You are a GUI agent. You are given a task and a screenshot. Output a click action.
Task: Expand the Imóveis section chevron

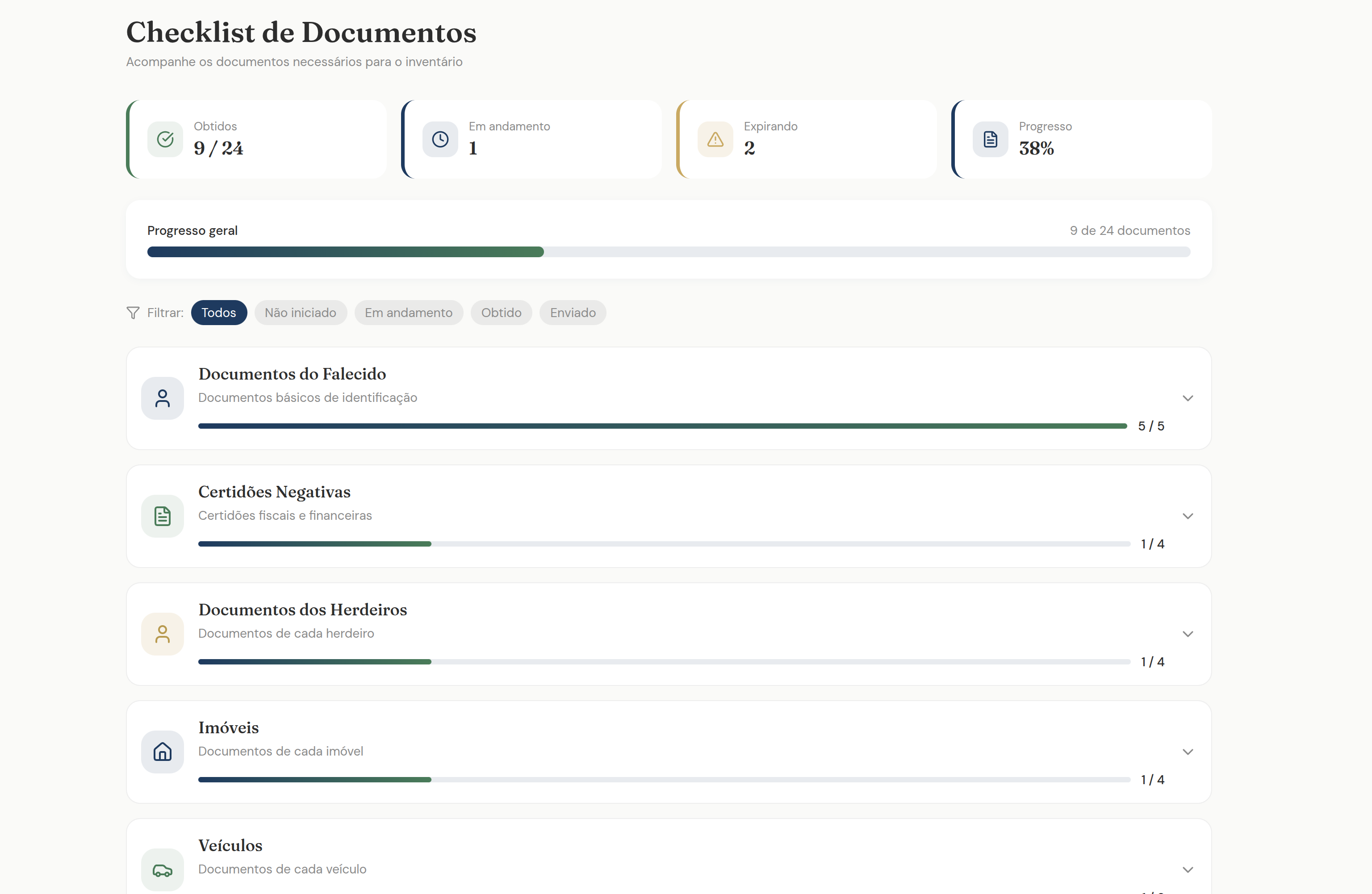(x=1188, y=752)
